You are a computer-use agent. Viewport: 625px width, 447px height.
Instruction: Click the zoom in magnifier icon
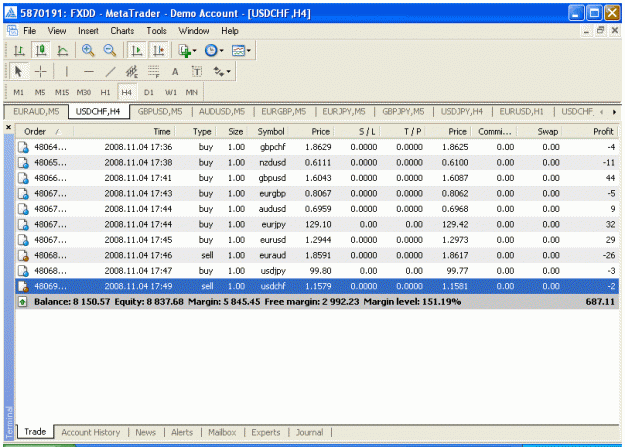coord(88,51)
